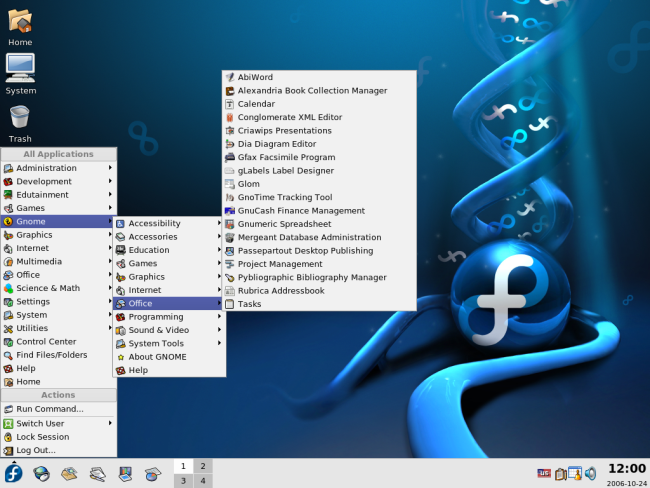Click the Mergeant Database Administration icon
This screenshot has width=650, height=488.
tap(230, 237)
